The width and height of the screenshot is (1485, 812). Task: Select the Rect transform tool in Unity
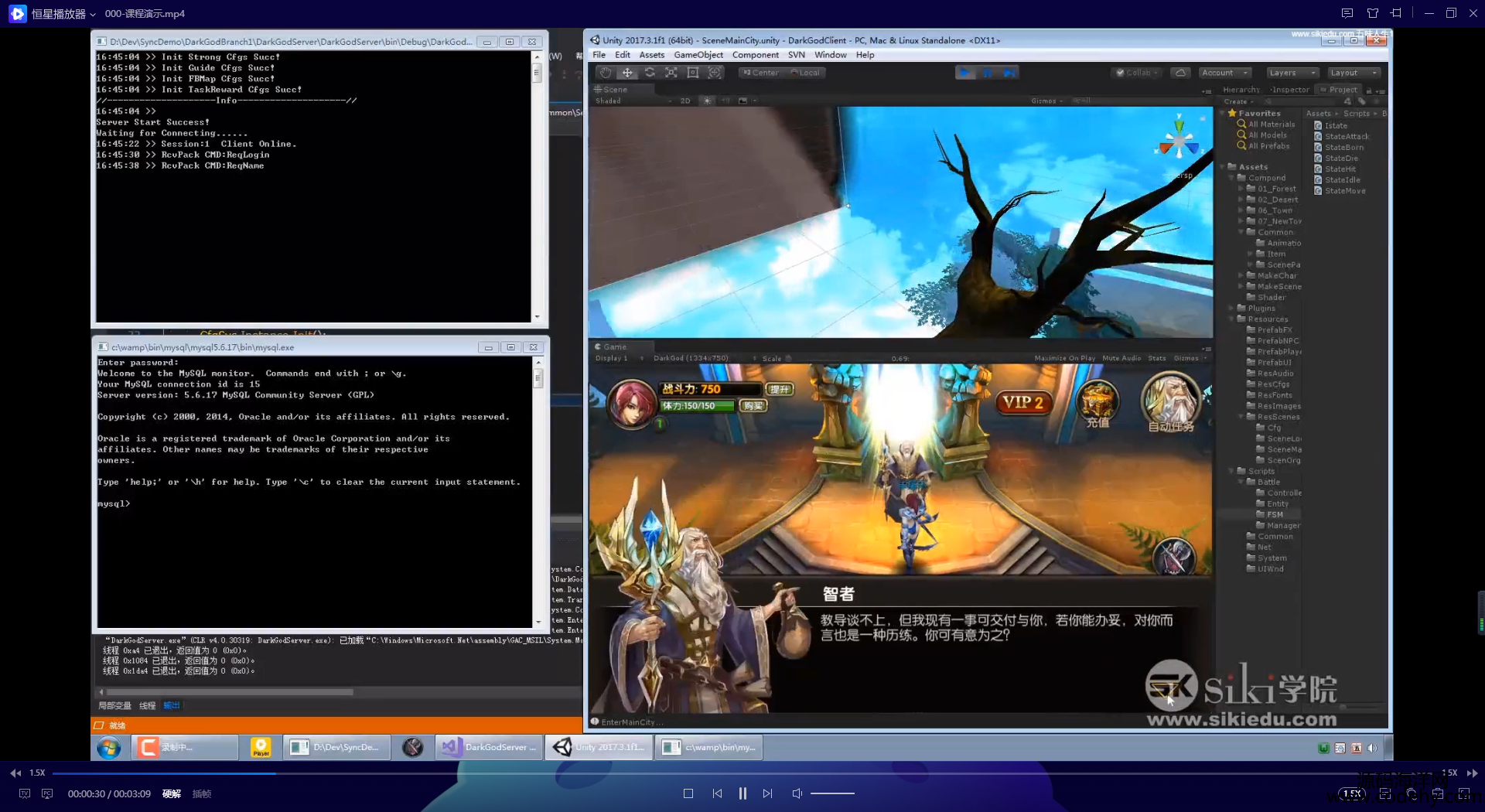693,73
